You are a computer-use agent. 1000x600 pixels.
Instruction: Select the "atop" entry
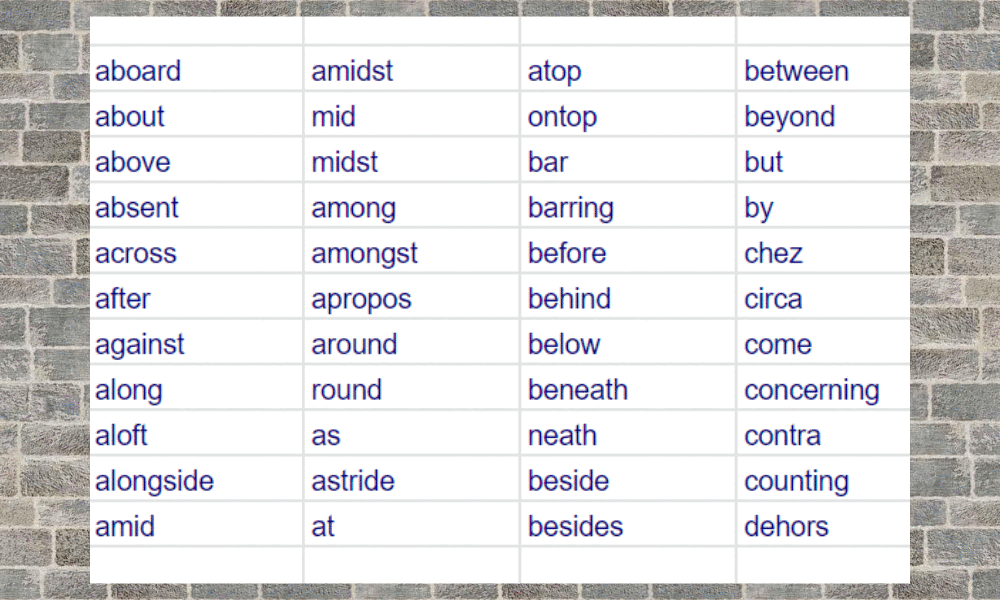pos(554,72)
